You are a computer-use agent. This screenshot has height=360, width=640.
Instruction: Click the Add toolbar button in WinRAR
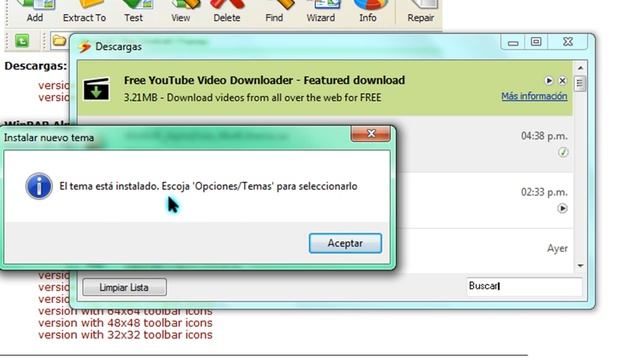tap(35, 11)
